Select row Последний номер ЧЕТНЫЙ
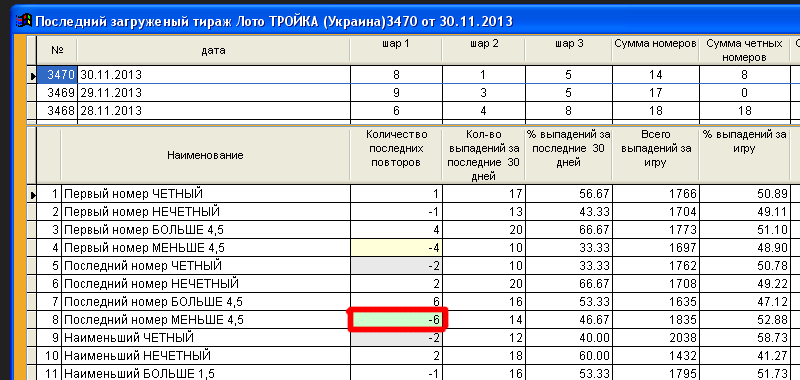The width and height of the screenshot is (800, 380). pyautogui.click(x=205, y=266)
